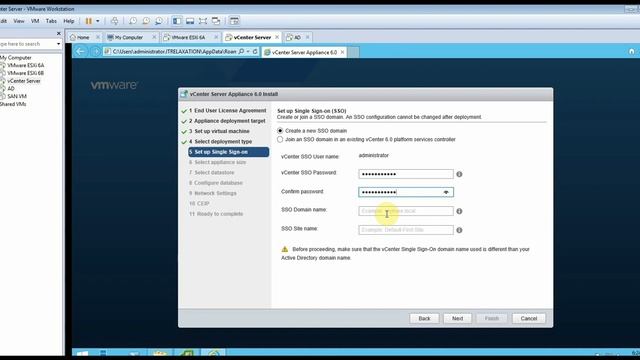Screen dimensions: 640x360
Task: Revert VM to previous snapshot
Action: (146, 21)
